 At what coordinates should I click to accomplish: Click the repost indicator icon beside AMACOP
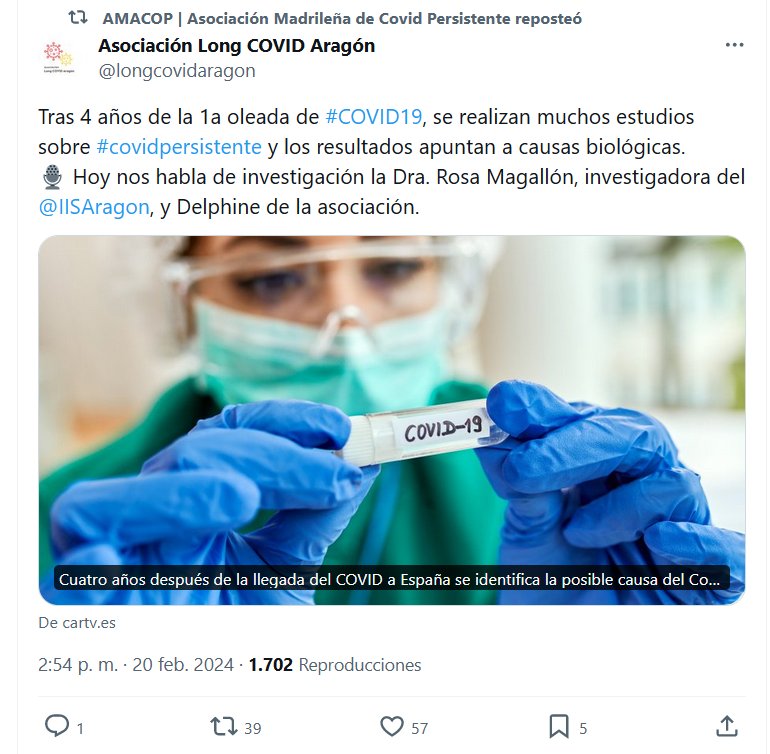(x=78, y=18)
